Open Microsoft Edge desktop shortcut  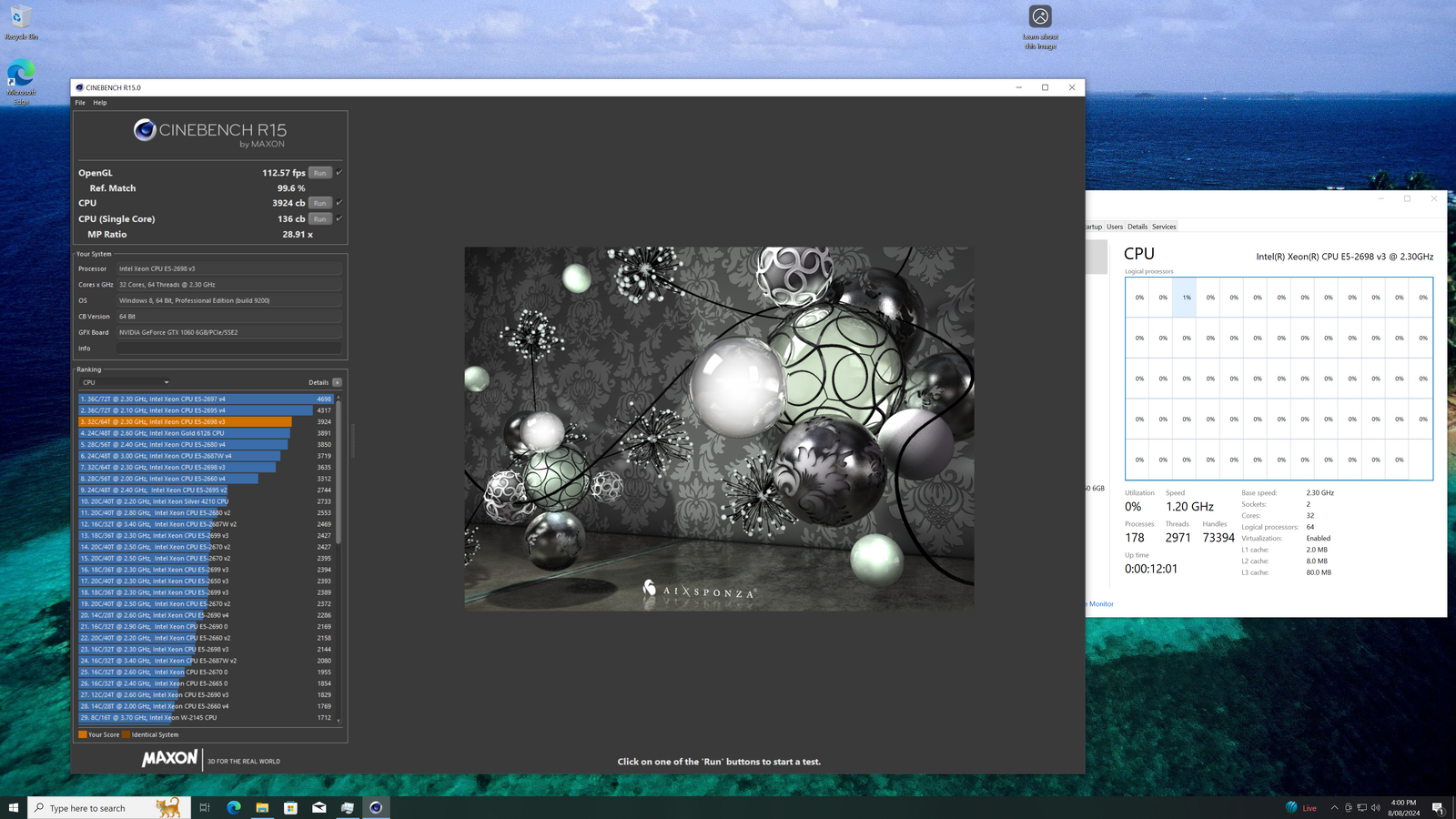click(20, 83)
